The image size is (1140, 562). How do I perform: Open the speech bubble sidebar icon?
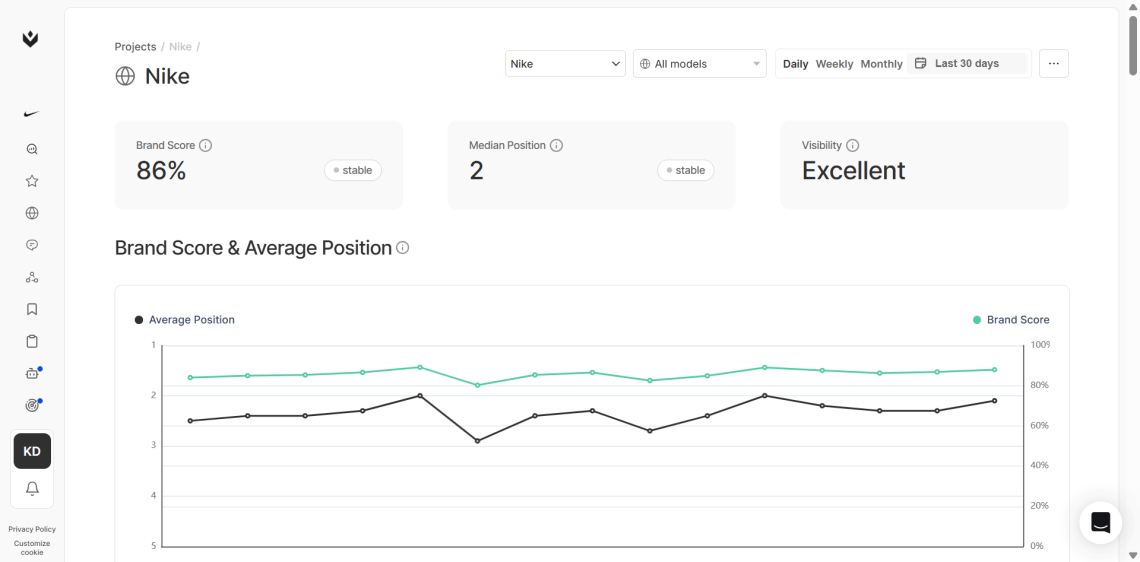pyautogui.click(x=32, y=245)
